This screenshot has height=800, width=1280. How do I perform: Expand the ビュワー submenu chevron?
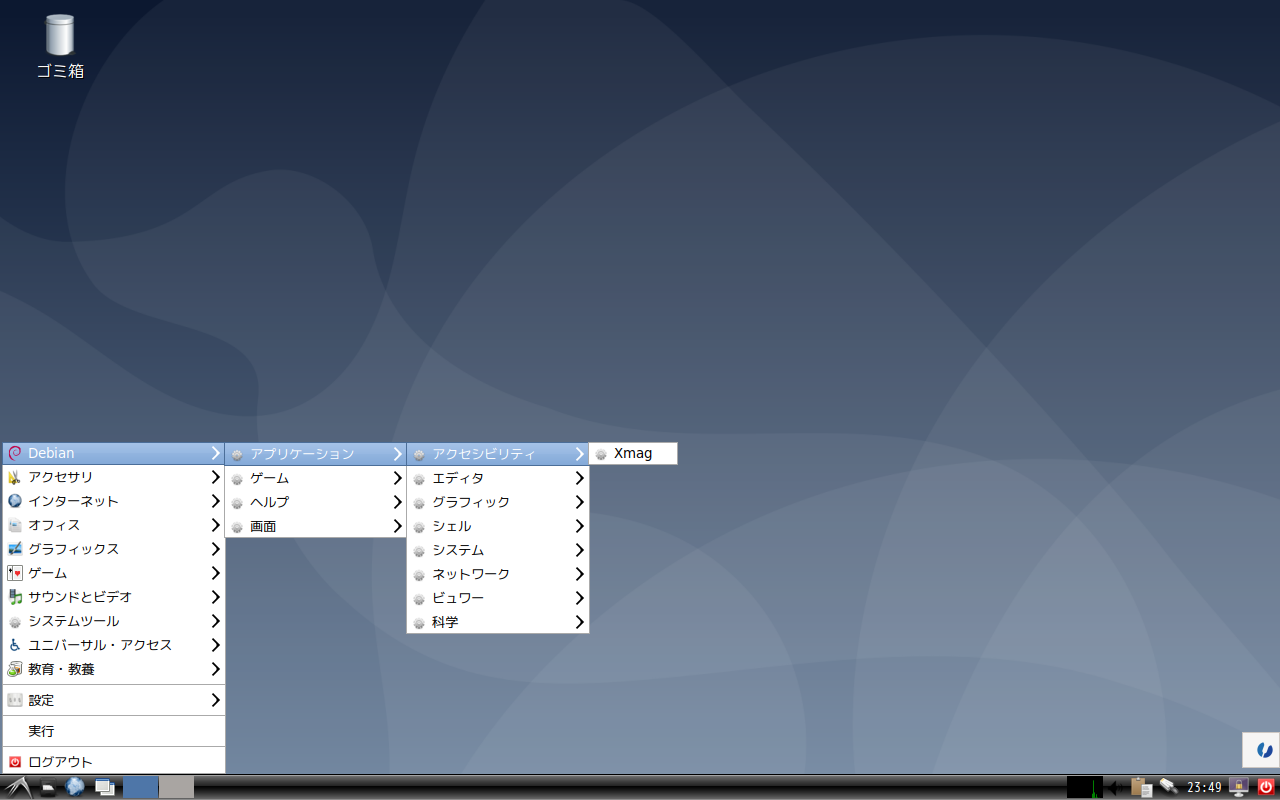pyautogui.click(x=579, y=599)
